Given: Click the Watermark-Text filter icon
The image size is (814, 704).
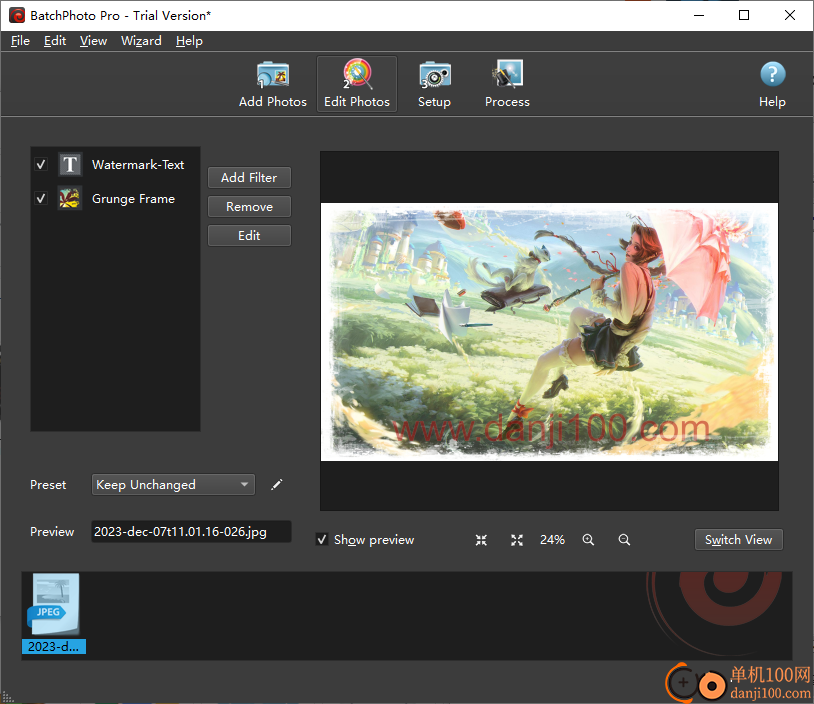Looking at the screenshot, I should click(70, 165).
